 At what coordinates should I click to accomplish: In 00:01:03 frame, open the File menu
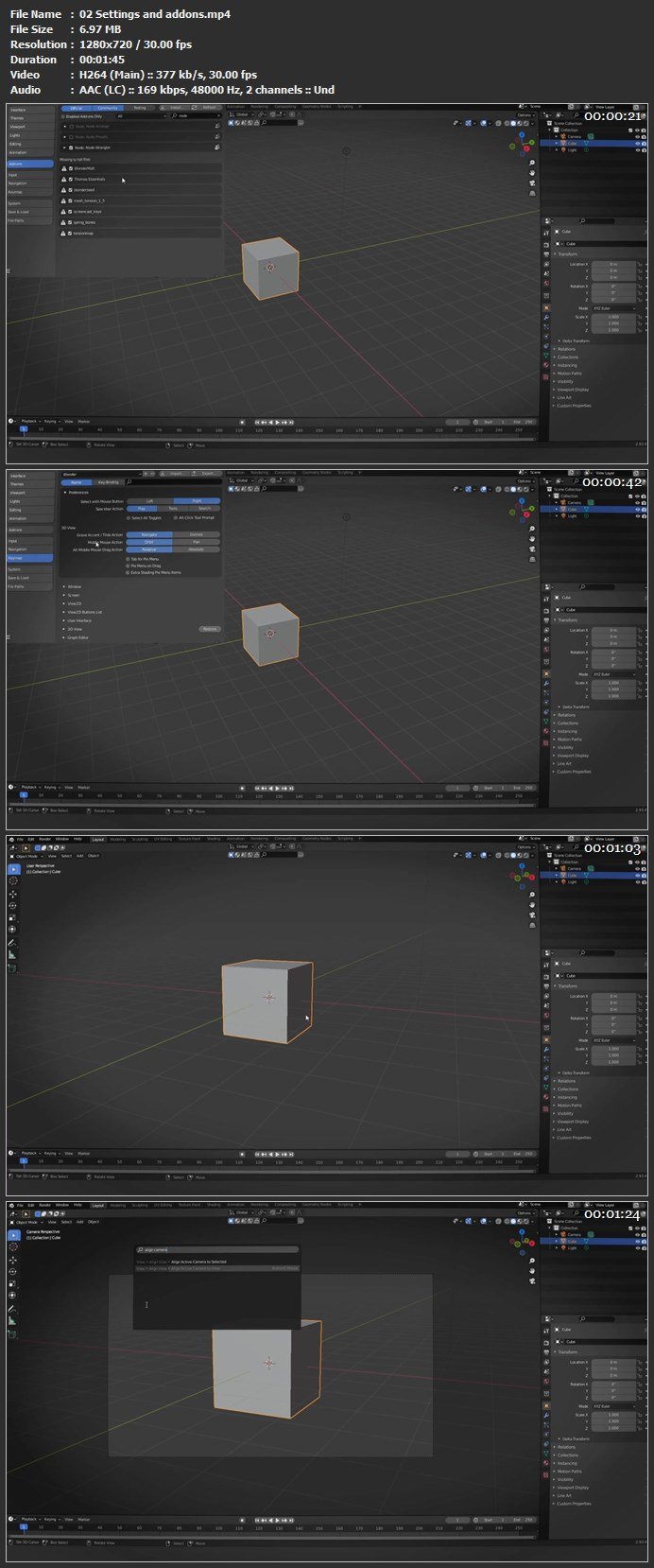pyautogui.click(x=20, y=839)
